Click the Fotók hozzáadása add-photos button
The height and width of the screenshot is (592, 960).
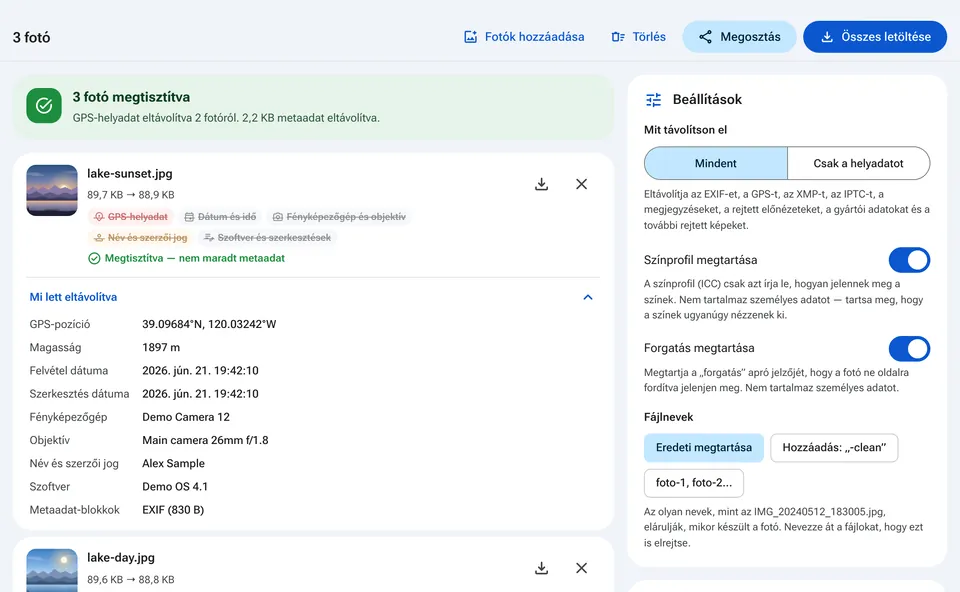pos(524,37)
